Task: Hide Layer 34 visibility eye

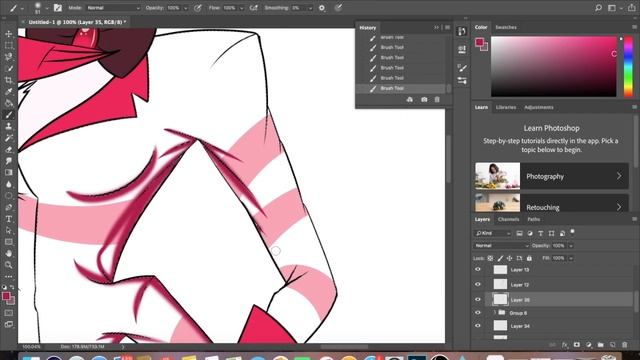Action: [478, 326]
